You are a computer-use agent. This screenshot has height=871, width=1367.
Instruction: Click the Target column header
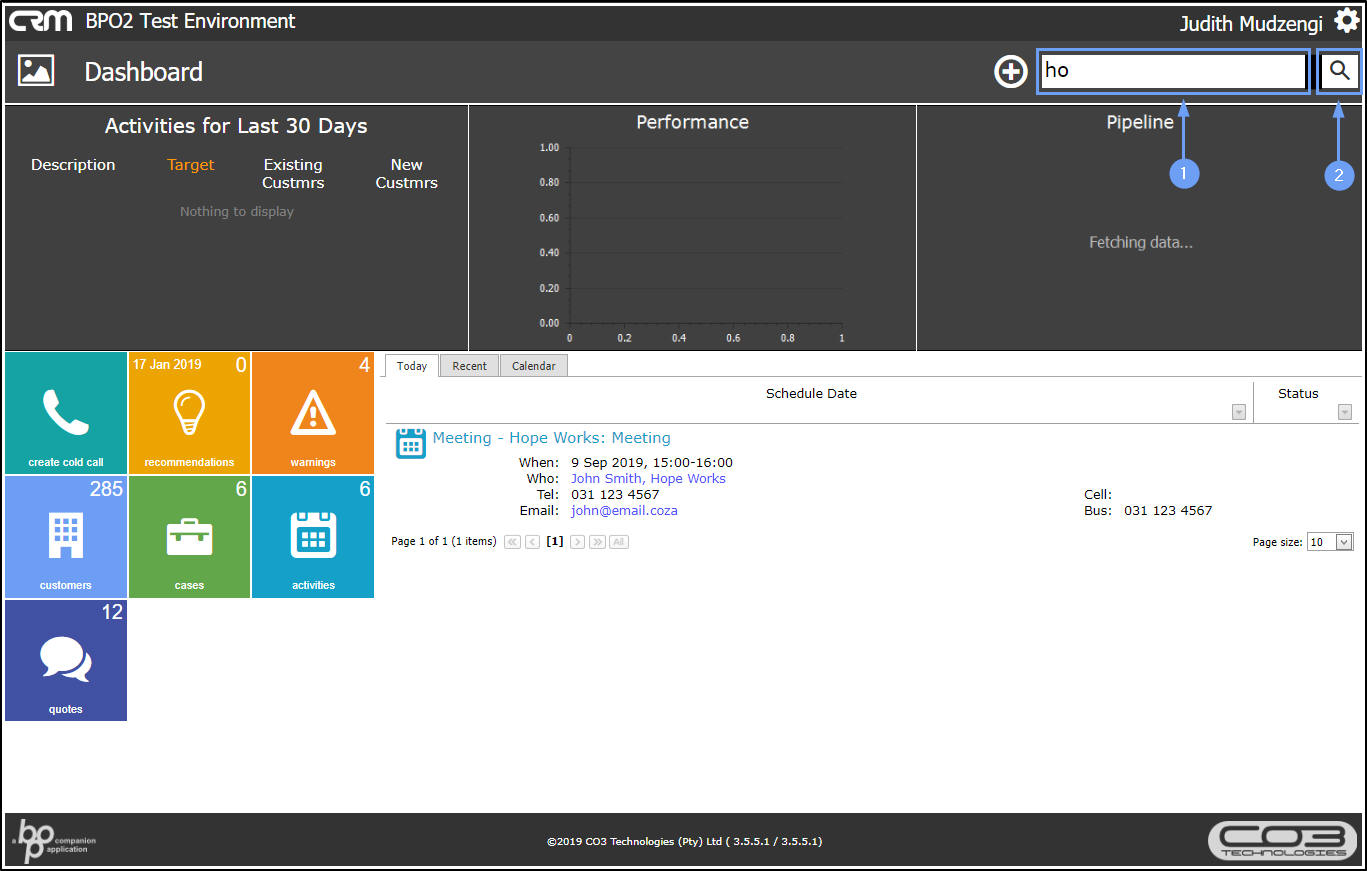(x=191, y=165)
